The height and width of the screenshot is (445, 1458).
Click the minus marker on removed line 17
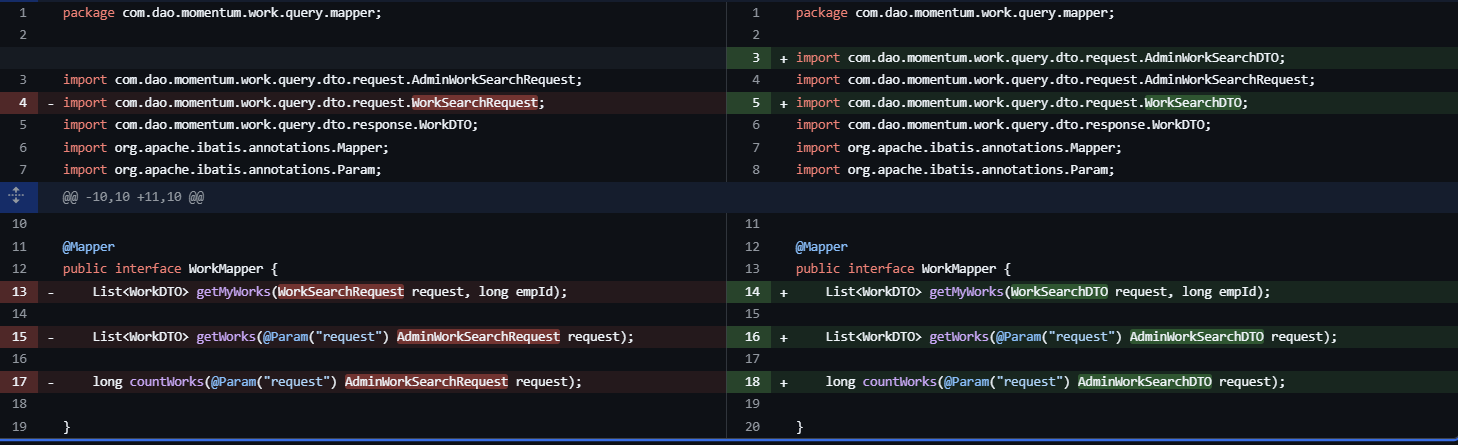pos(50,382)
